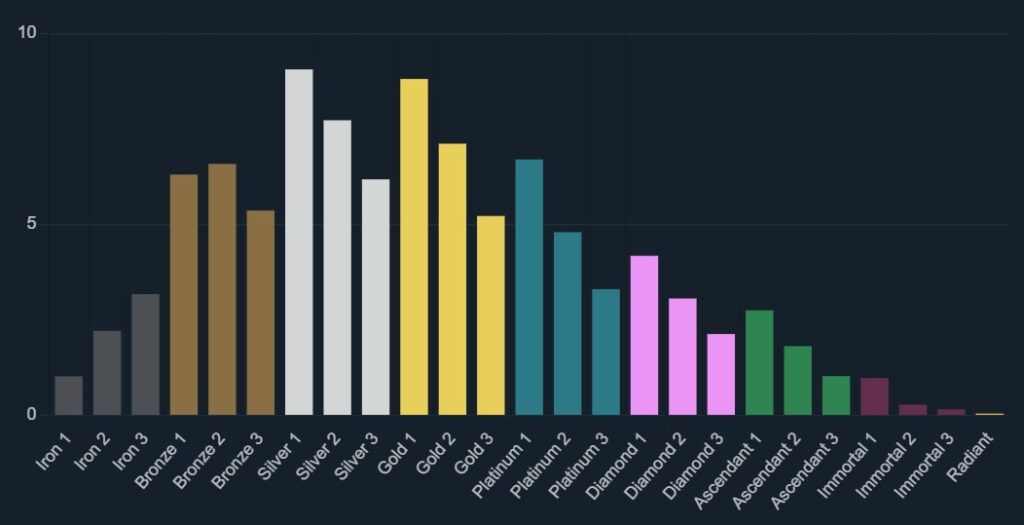Select the Gold 3 bar
Screen dimensions: 1024x525
tap(491, 315)
